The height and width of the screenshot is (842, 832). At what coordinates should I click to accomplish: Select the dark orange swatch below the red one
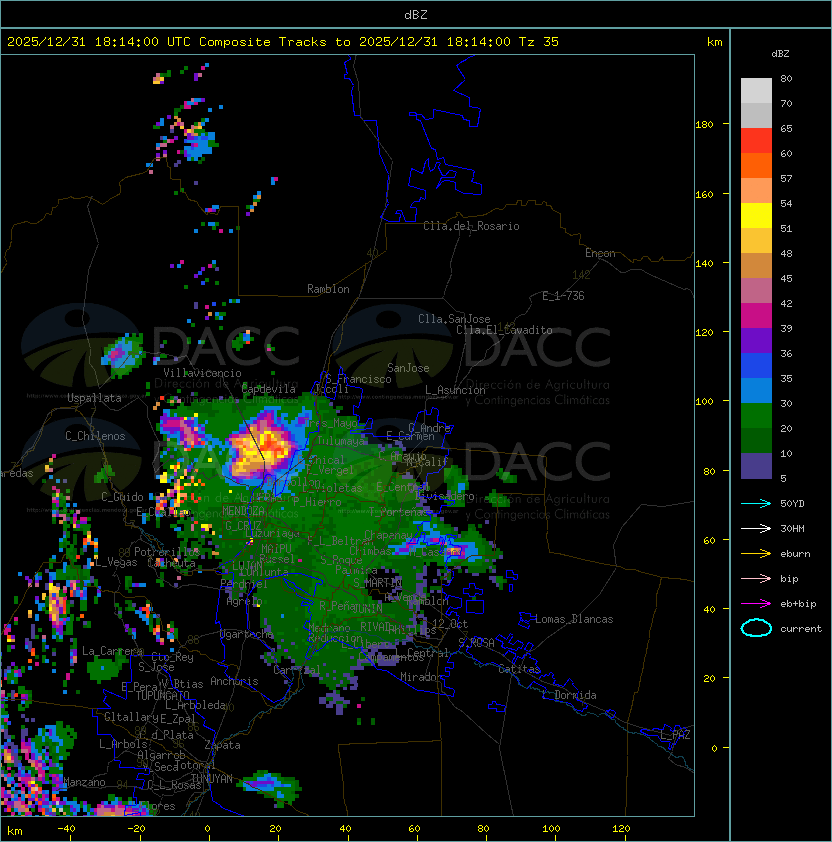756,166
